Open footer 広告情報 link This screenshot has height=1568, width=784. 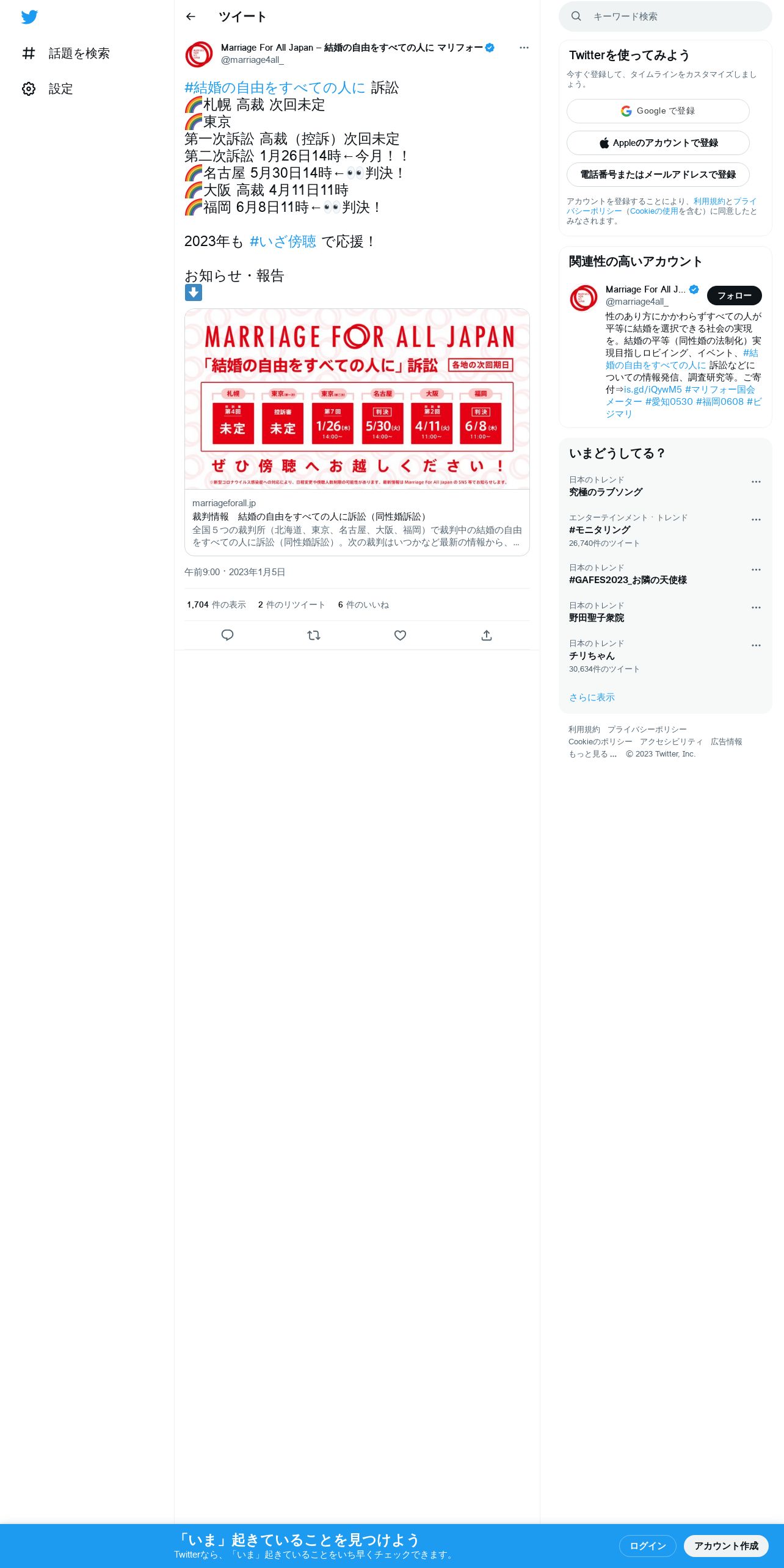pyautogui.click(x=727, y=742)
